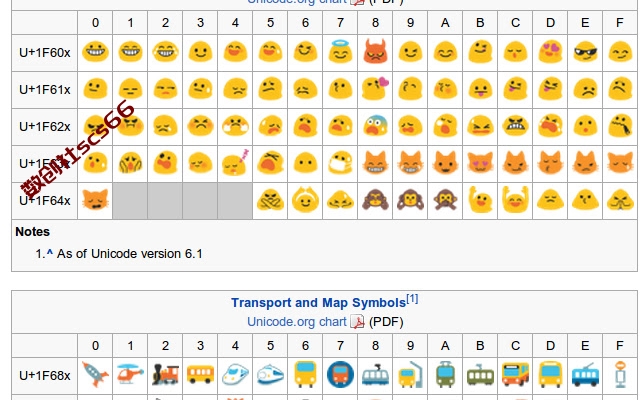Click the sunglasses face emoji

pos(585,51)
